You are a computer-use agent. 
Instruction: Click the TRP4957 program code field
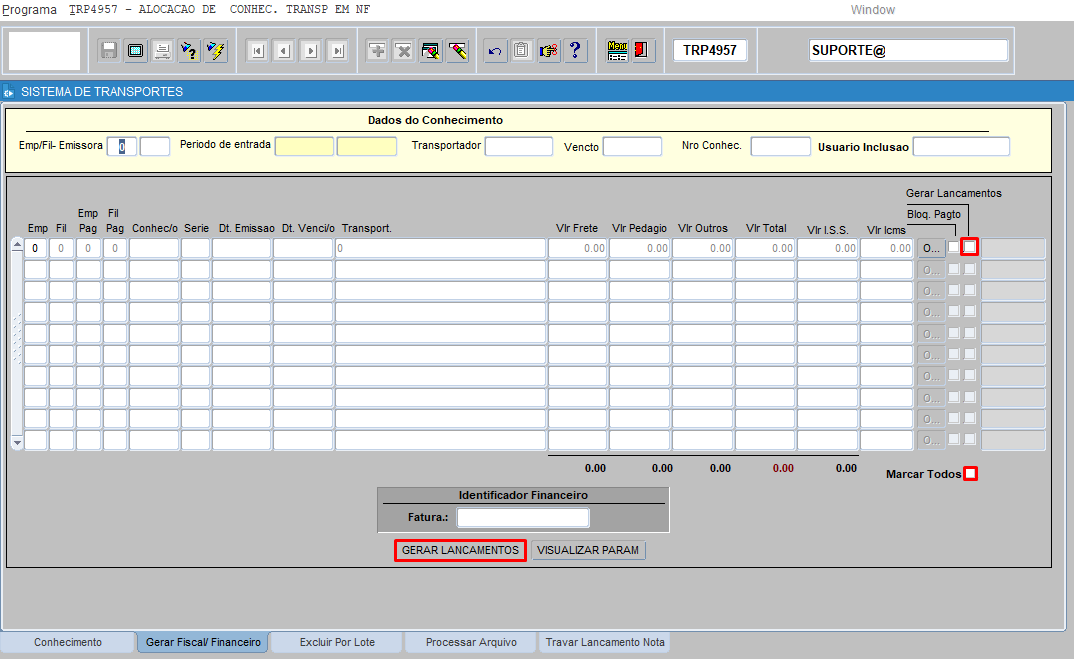coord(710,51)
